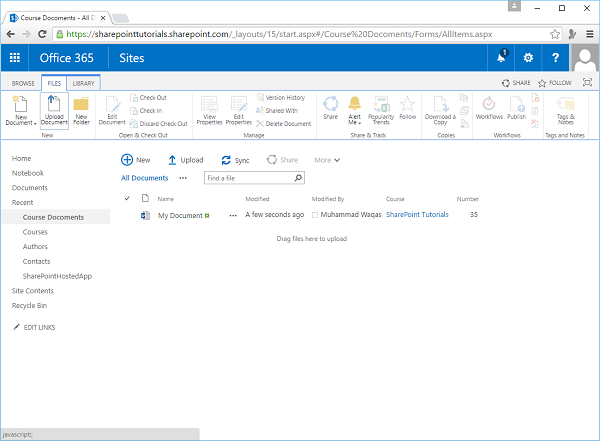Open ellipsis menu next to My Document

pos(233,215)
